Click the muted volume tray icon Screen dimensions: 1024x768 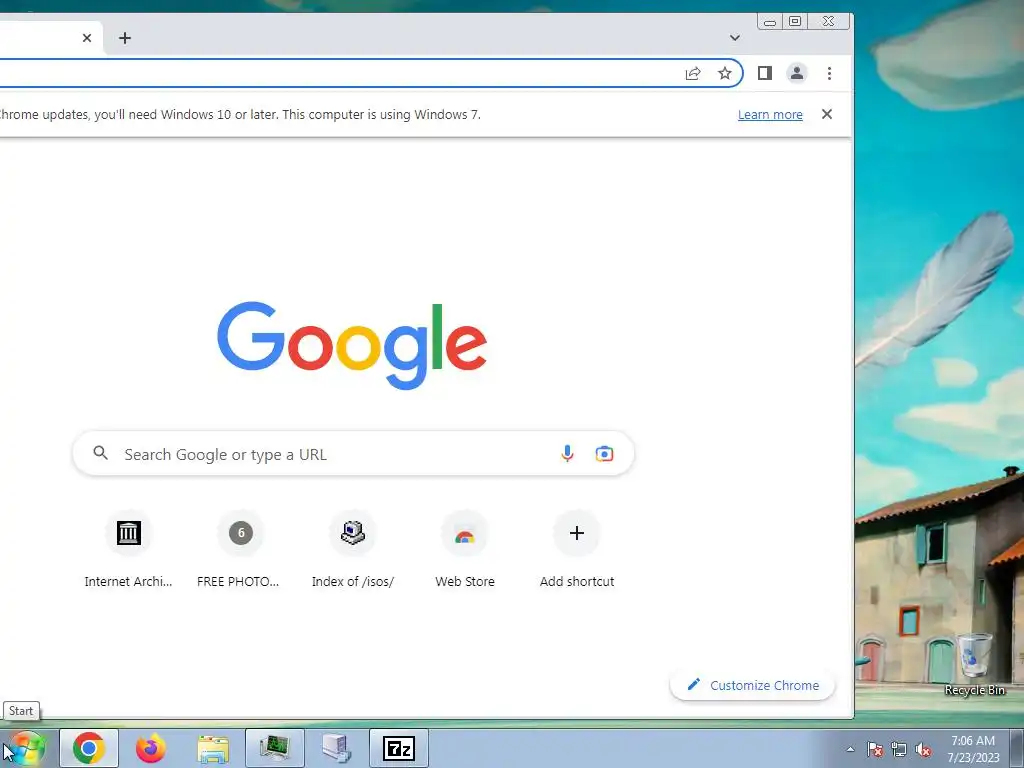pyautogui.click(x=923, y=749)
